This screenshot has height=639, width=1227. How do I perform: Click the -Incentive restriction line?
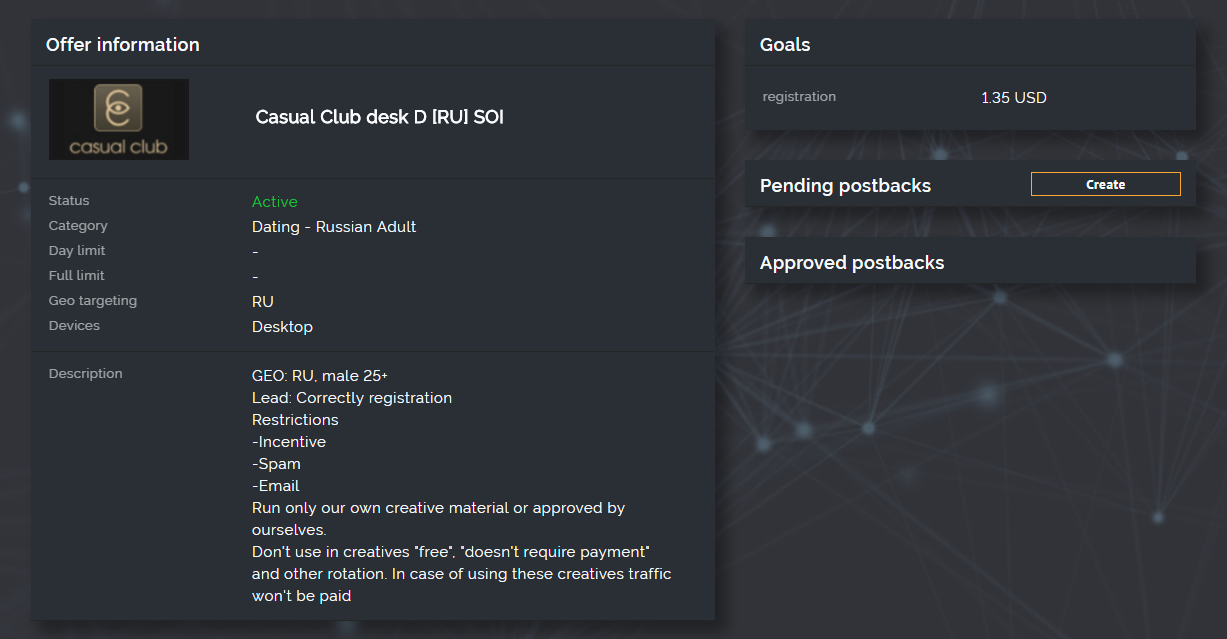click(x=289, y=442)
